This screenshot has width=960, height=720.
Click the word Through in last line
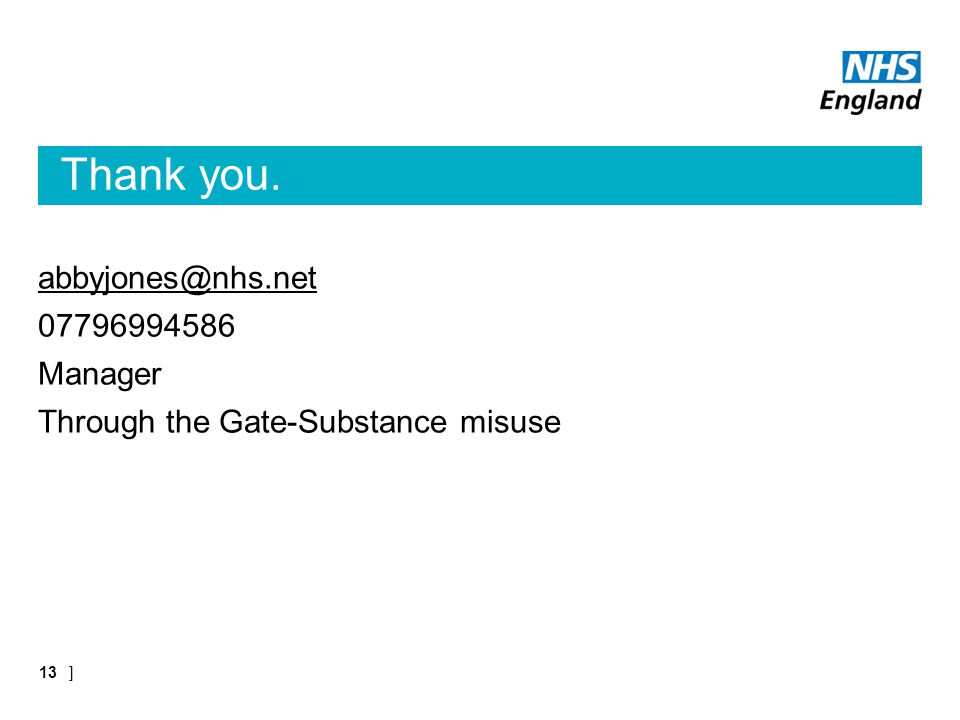(96, 423)
